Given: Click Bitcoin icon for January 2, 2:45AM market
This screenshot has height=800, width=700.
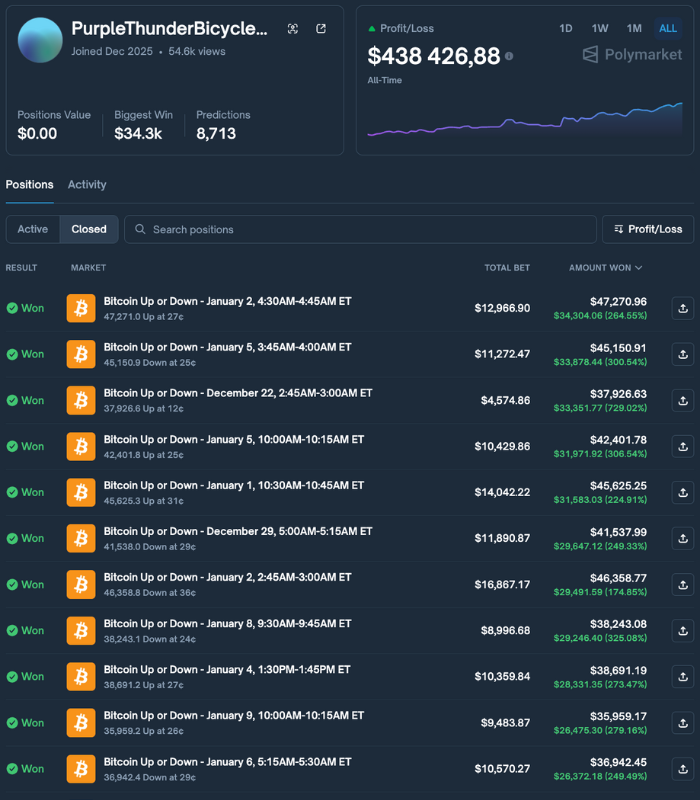Looking at the screenshot, I should 81,585.
